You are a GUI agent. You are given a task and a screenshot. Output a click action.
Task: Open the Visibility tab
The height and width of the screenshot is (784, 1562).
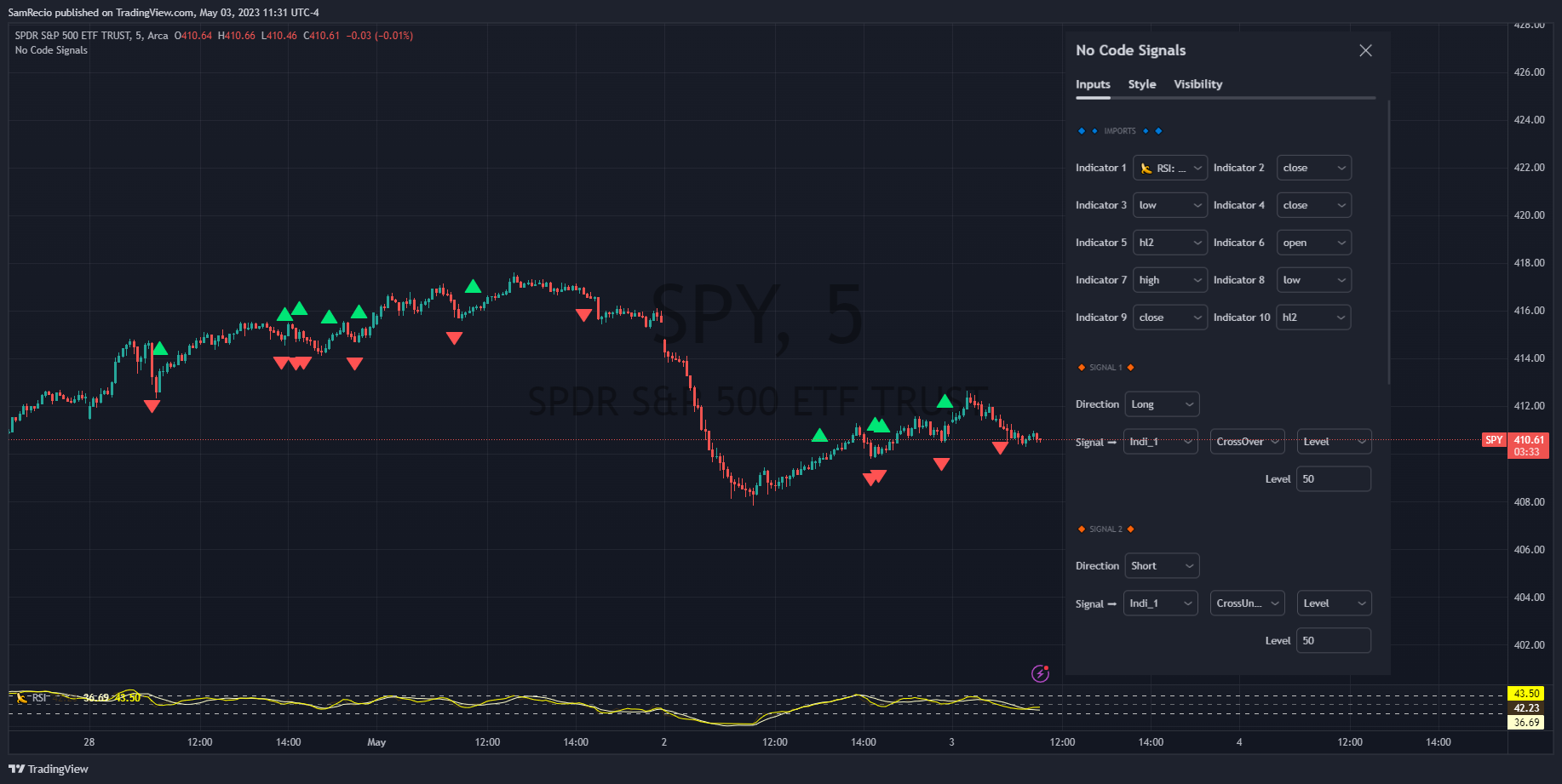(x=1197, y=84)
